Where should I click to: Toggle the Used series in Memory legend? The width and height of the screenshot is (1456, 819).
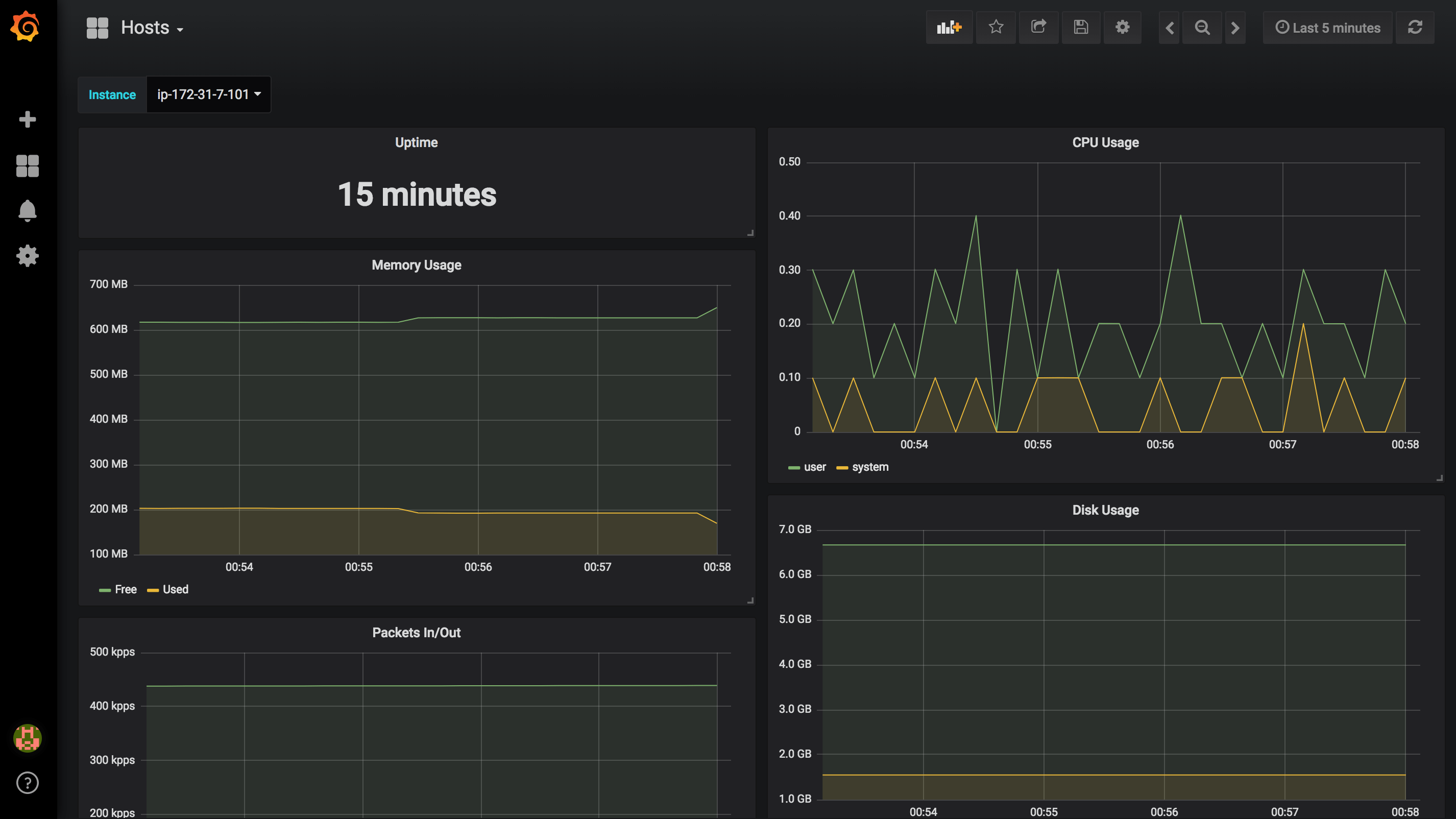tap(175, 589)
